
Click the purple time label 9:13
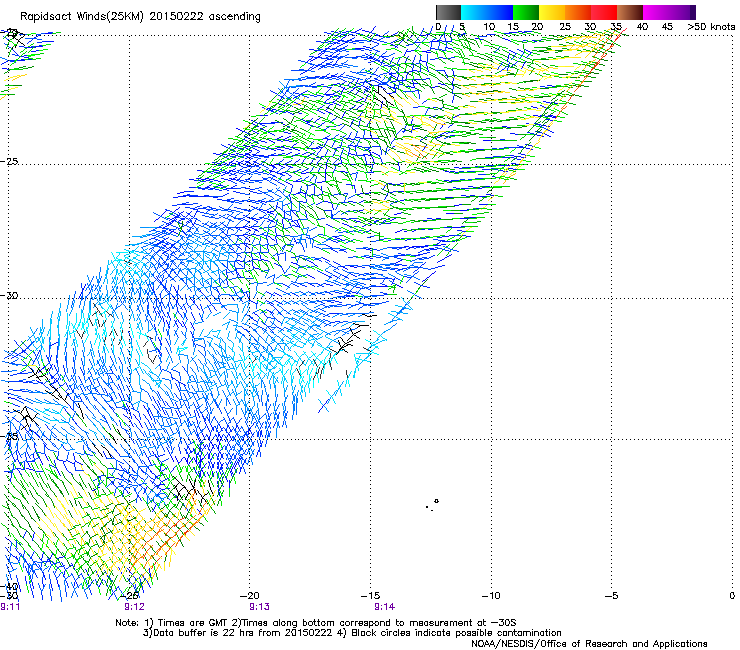tap(259, 607)
